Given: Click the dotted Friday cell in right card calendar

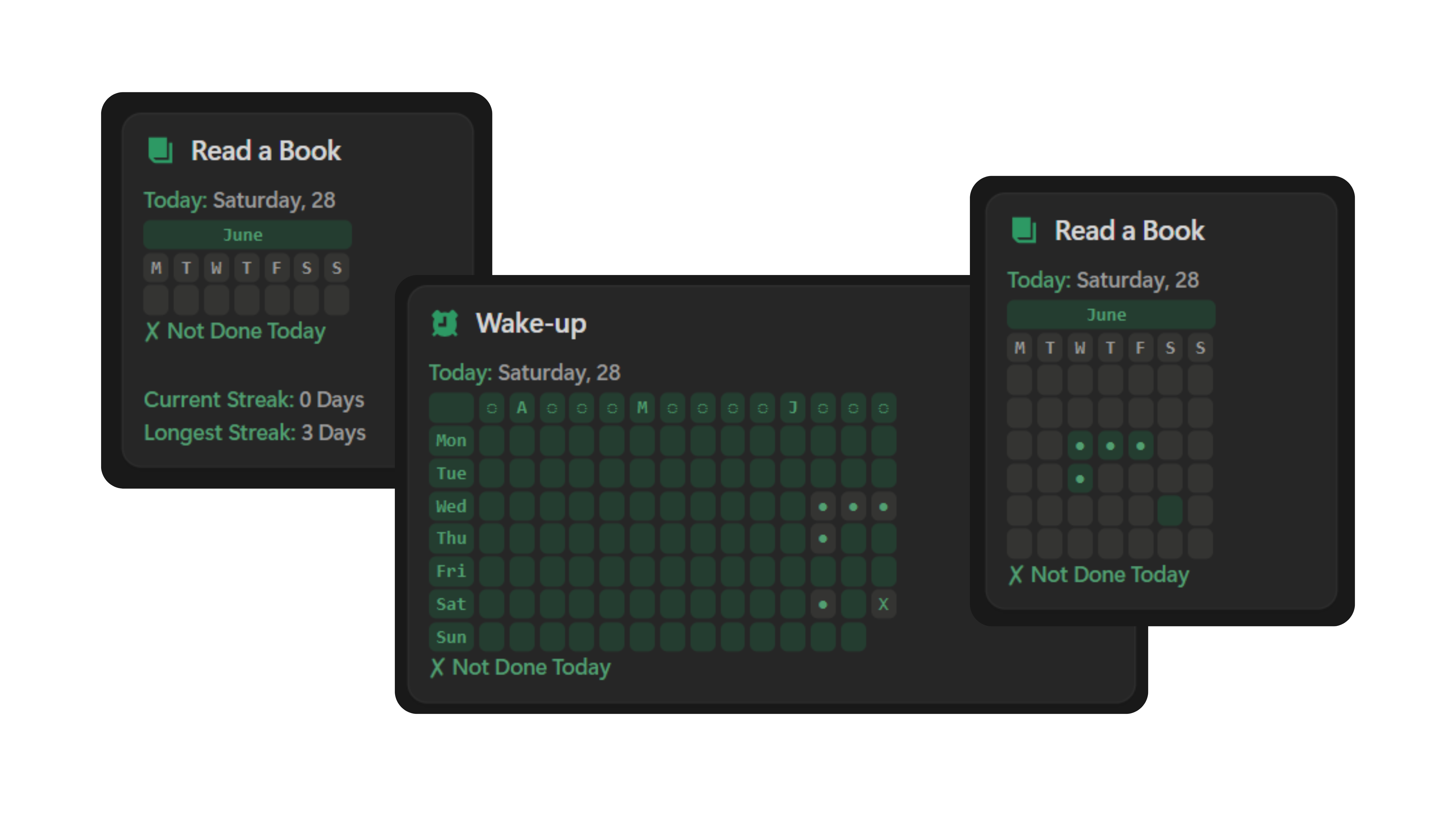Looking at the screenshot, I should [x=1141, y=446].
